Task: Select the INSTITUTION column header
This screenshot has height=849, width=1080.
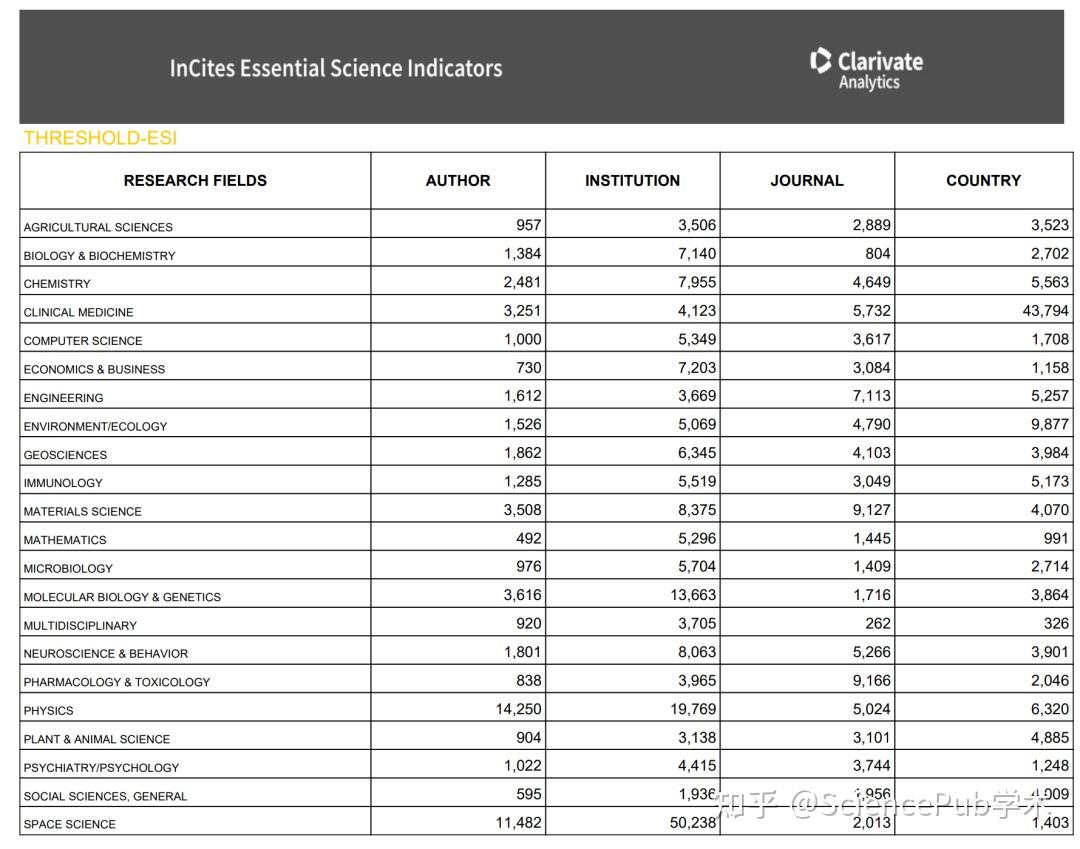Action: (x=632, y=181)
